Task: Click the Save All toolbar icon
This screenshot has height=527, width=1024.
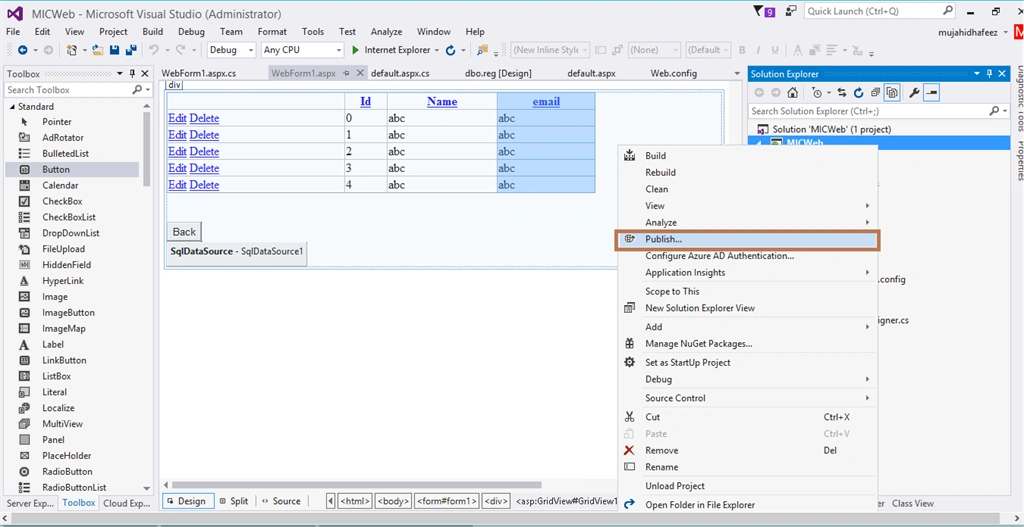Action: (131, 50)
